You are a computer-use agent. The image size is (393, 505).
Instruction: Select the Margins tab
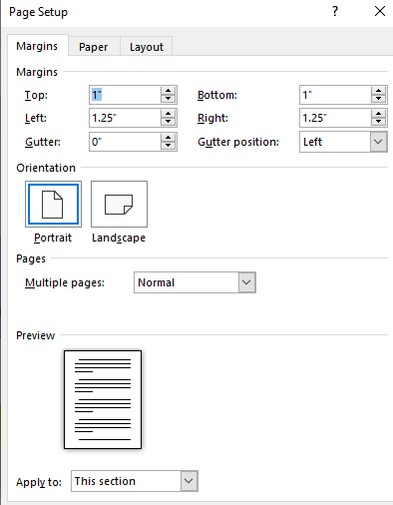pos(37,46)
